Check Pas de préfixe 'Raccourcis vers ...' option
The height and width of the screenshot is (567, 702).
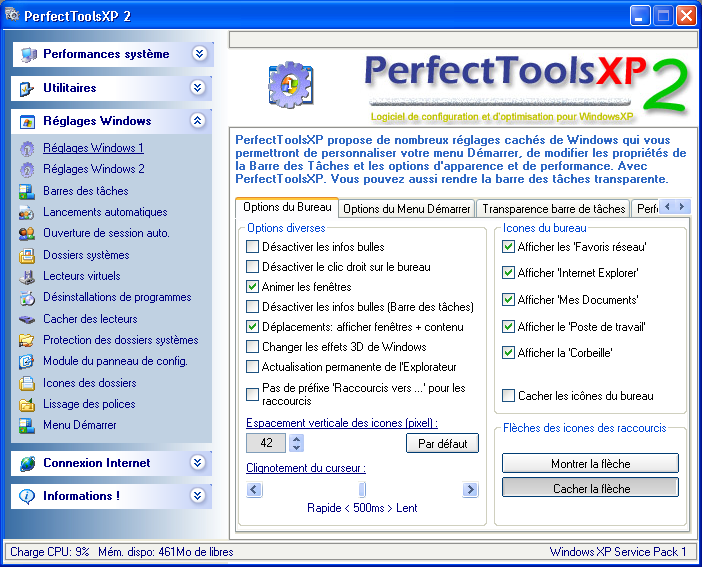tap(253, 394)
